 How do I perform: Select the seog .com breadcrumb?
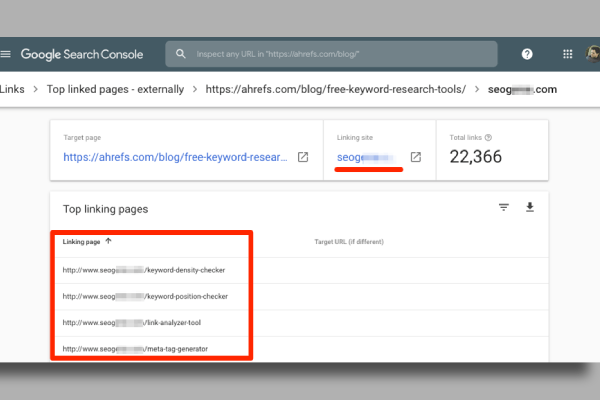pos(522,90)
